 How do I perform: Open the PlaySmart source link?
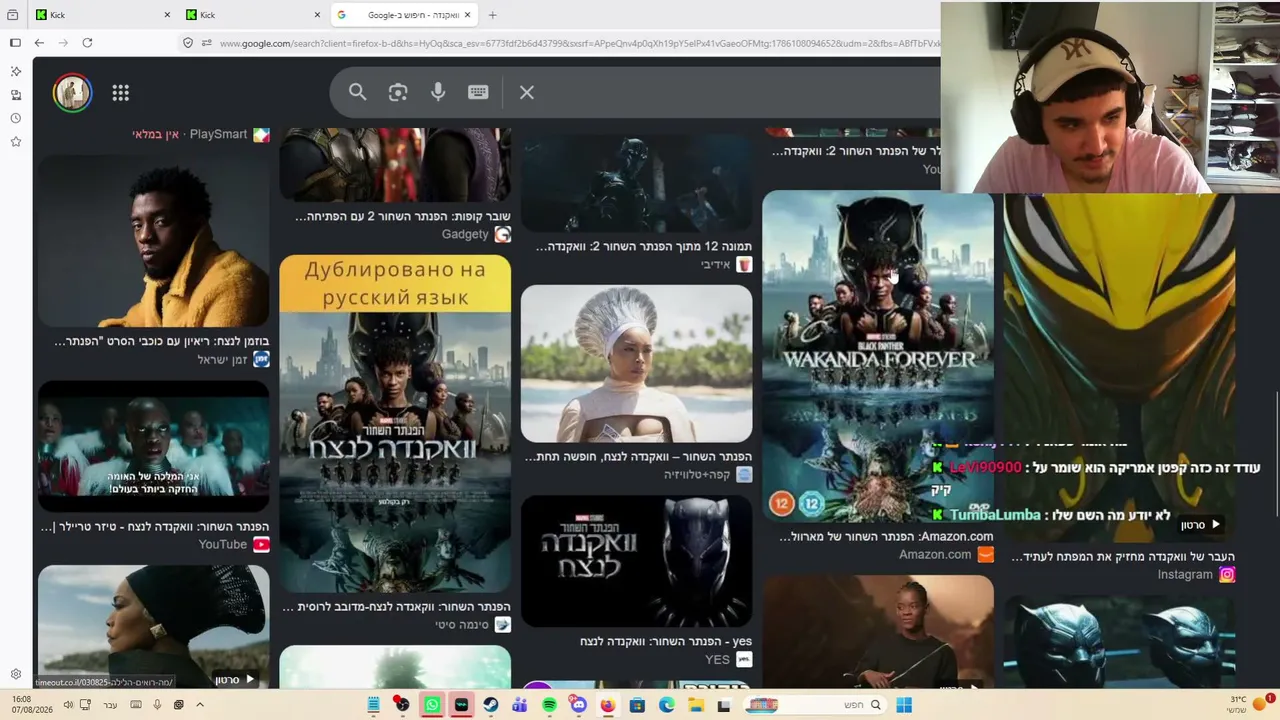[x=230, y=135]
